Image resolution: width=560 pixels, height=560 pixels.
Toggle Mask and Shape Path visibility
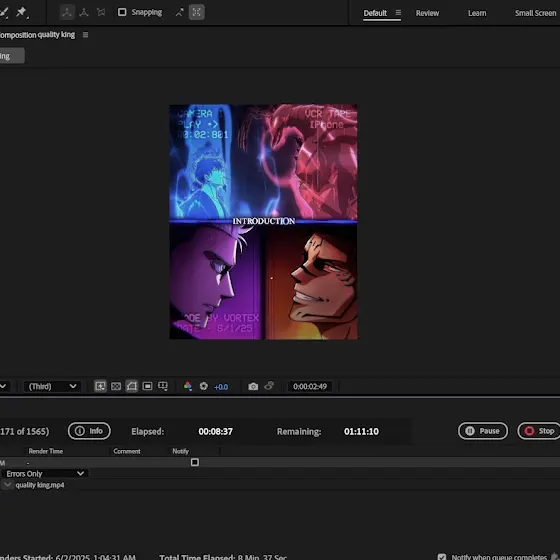[131, 386]
